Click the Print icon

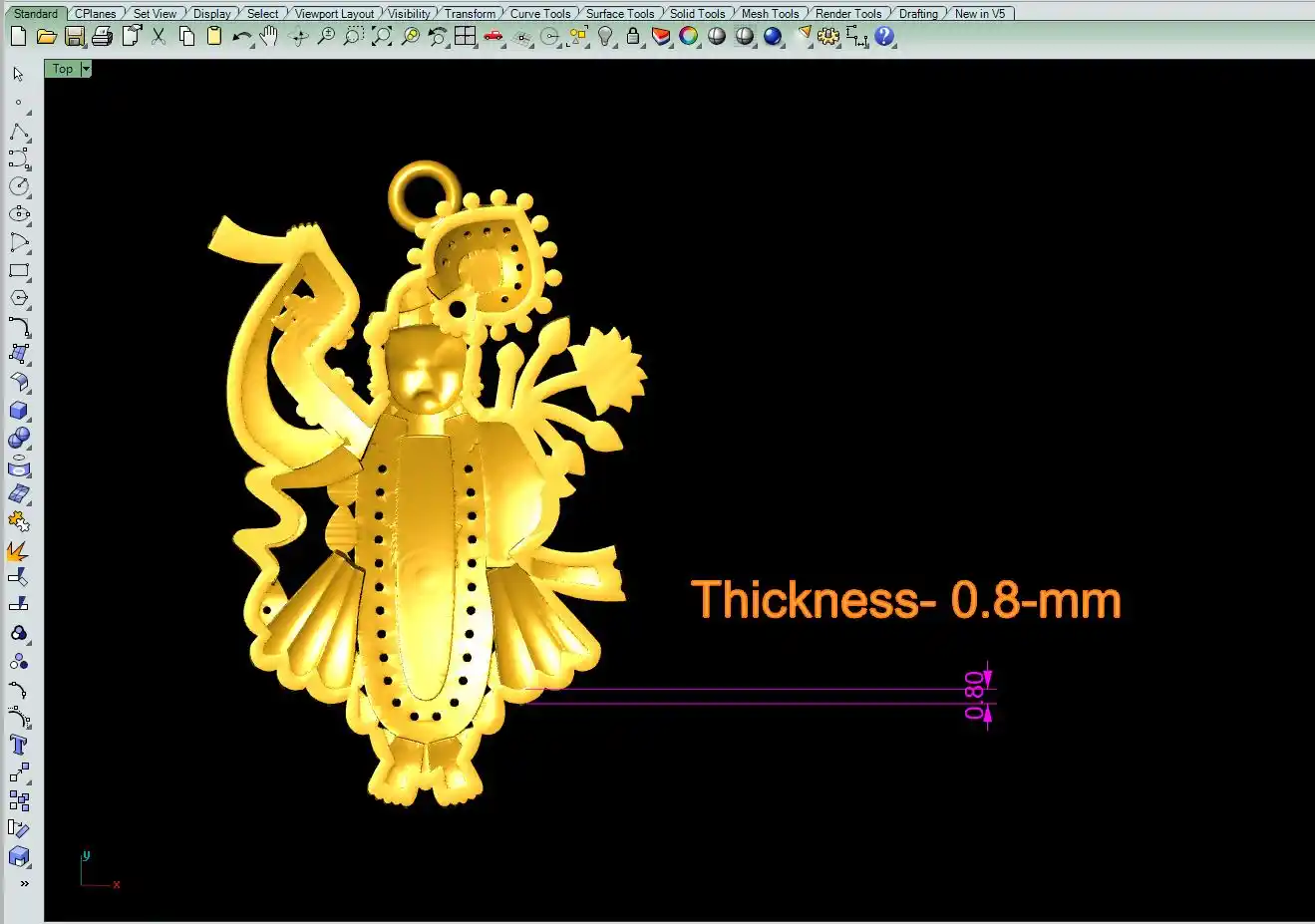point(102,37)
